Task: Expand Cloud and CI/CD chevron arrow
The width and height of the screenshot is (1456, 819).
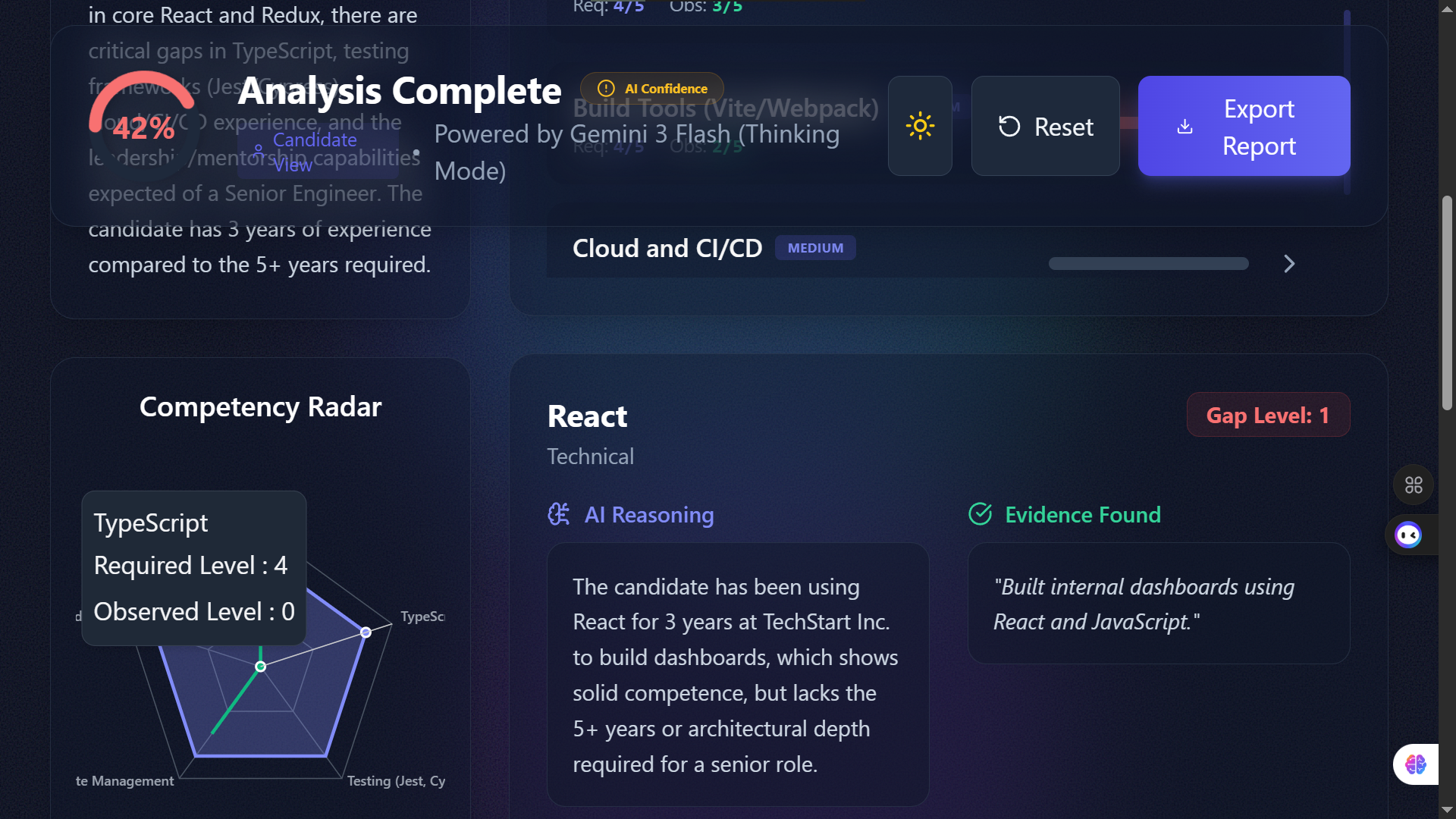Action: (x=1289, y=264)
